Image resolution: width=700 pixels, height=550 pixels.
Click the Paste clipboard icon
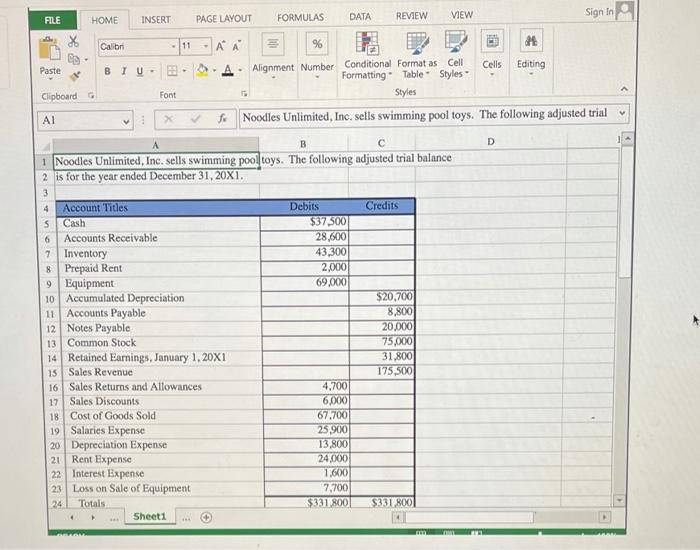[x=50, y=49]
